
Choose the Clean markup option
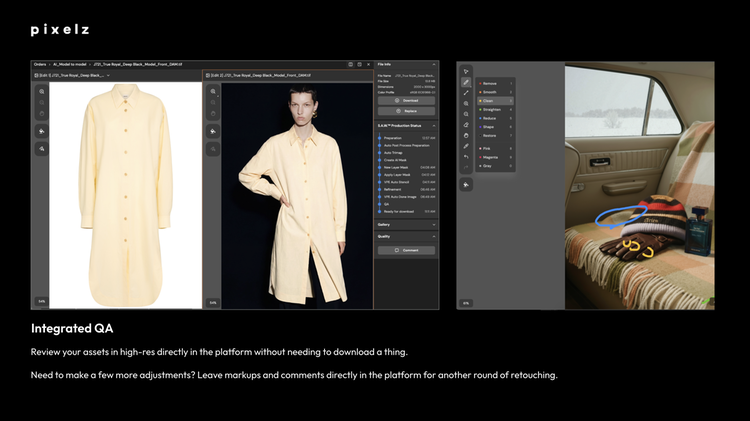(x=490, y=101)
